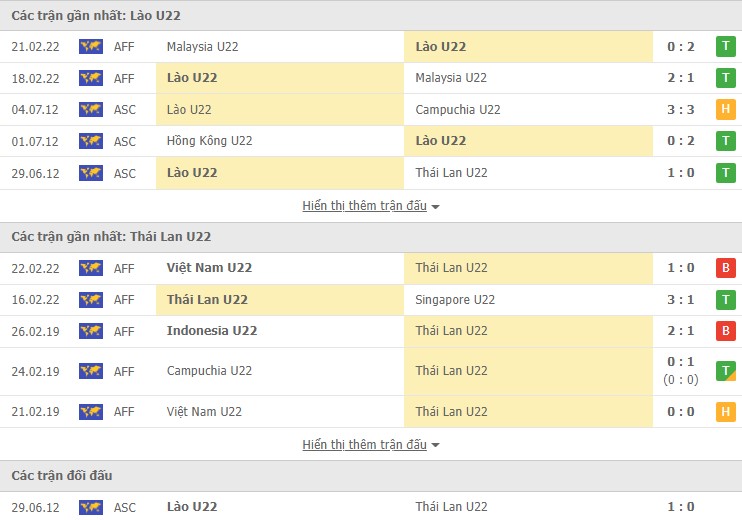Expand more Thái Lan U22 matches via the arrow

(436, 445)
